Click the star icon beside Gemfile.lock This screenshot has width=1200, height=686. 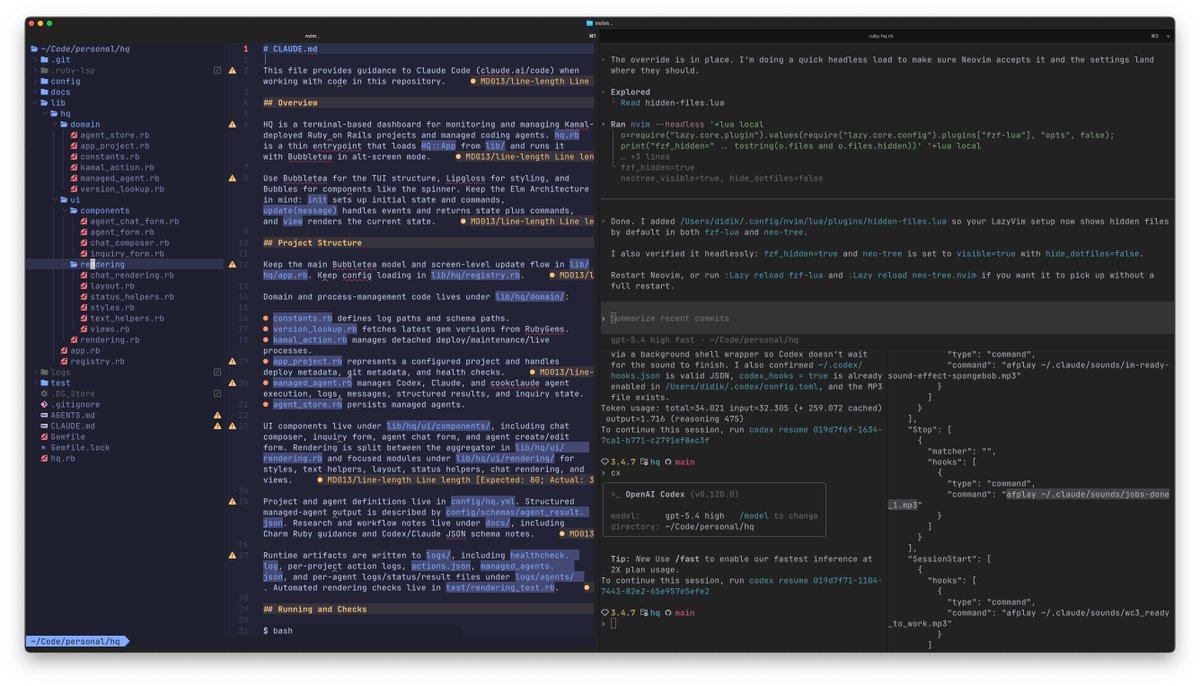pyautogui.click(x=44, y=448)
